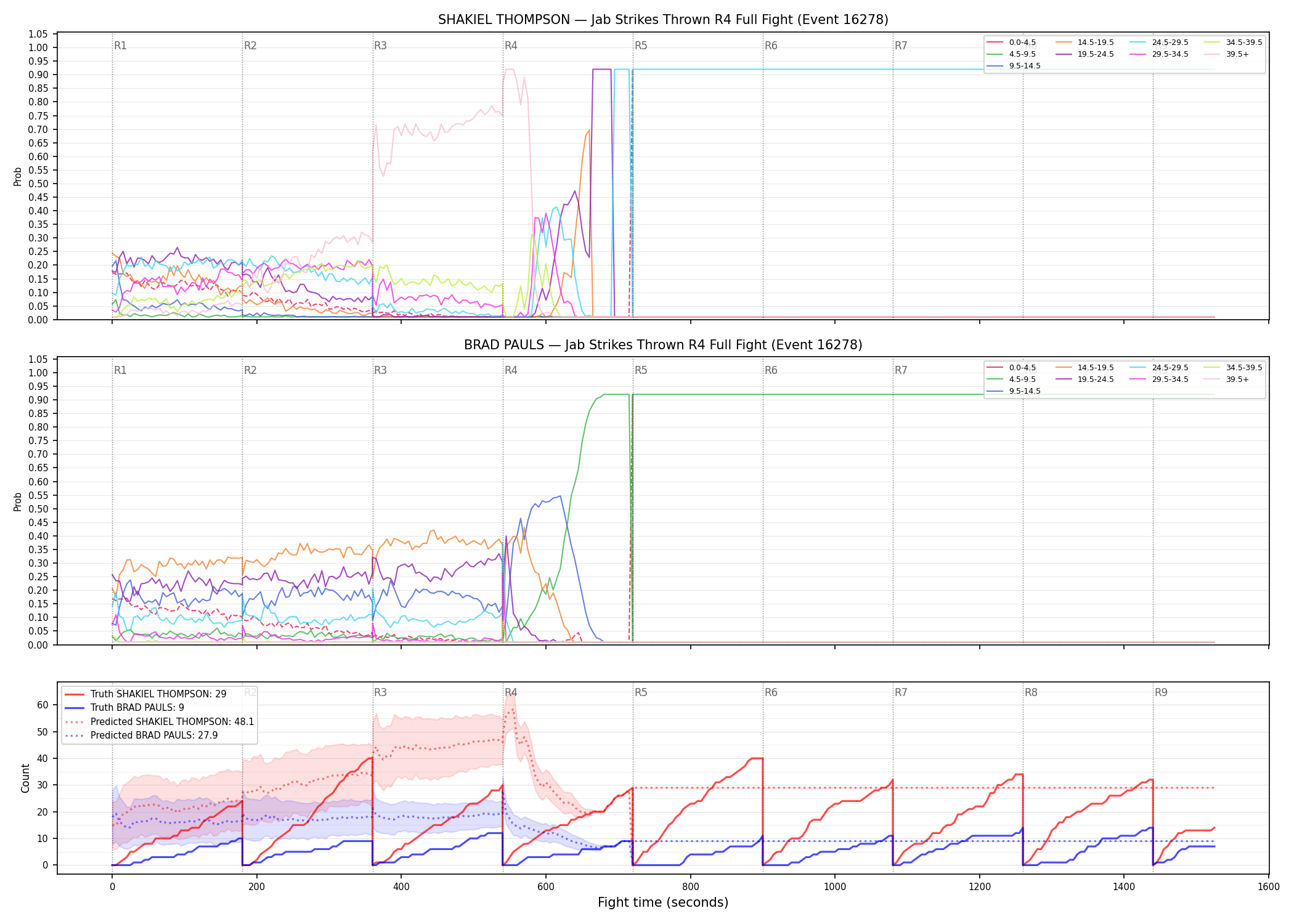Image resolution: width=1294 pixels, height=924 pixels.
Task: Click the '60' tick on the Count axis
Action: click(x=43, y=705)
